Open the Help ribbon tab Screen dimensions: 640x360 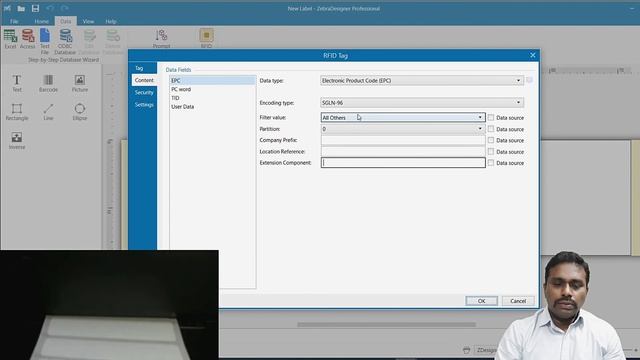[111, 21]
